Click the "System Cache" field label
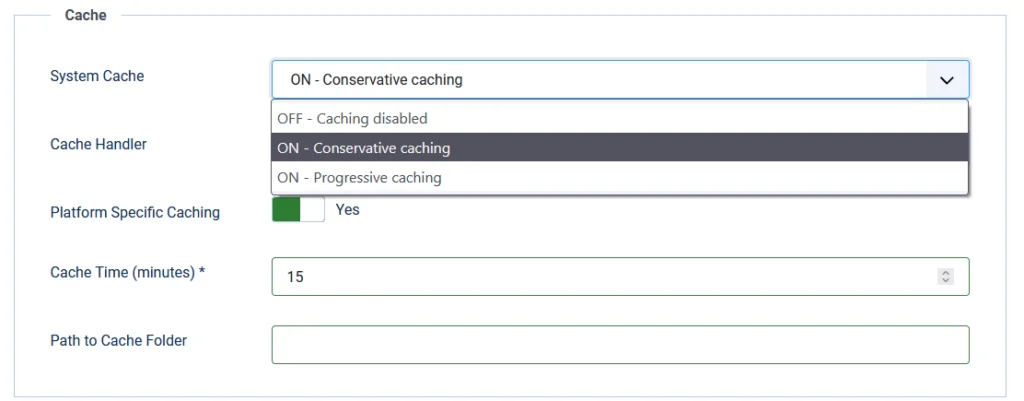This screenshot has height=401, width=1024. (x=97, y=76)
